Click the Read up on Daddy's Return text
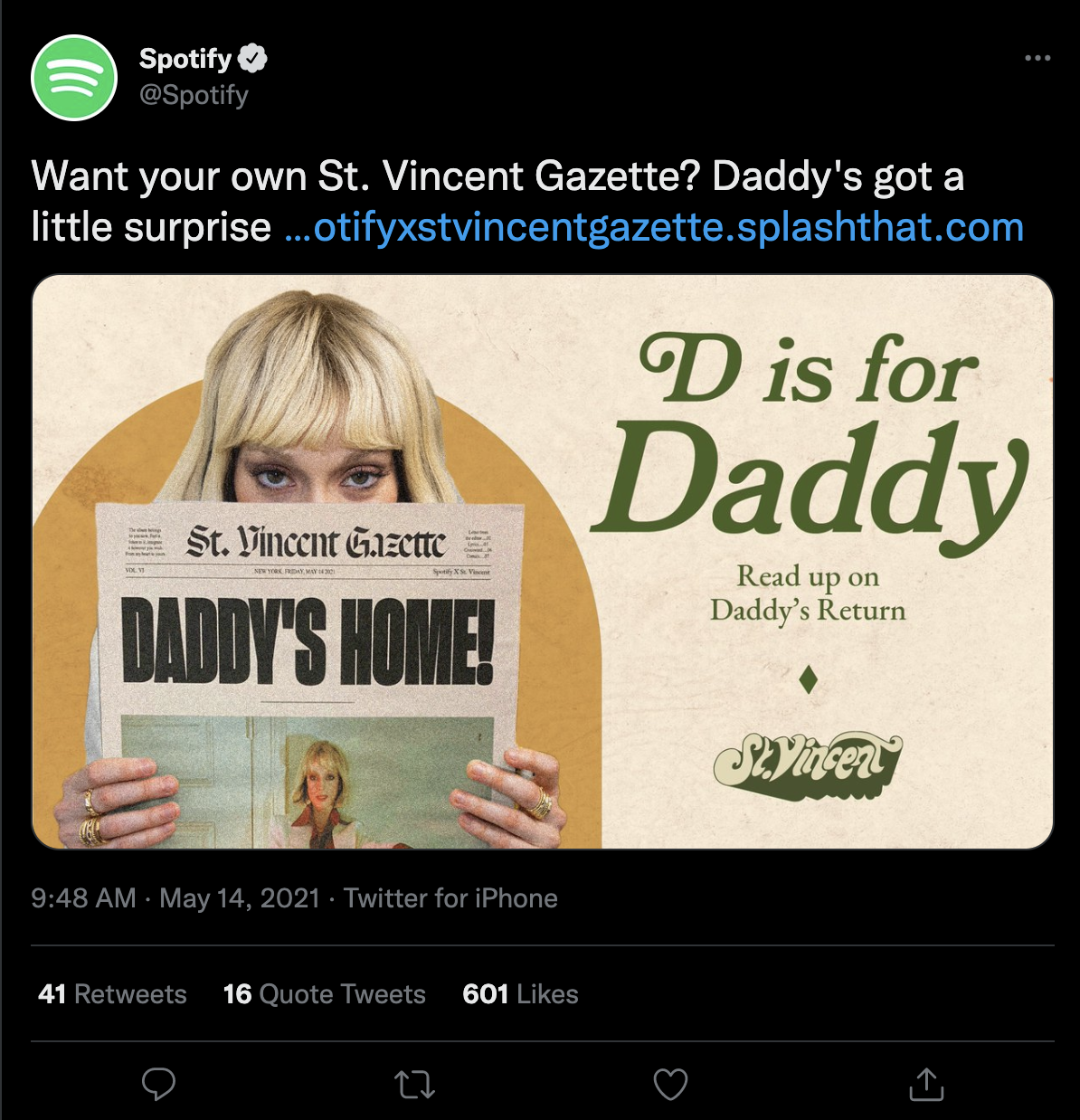This screenshot has height=1120, width=1080. [x=808, y=593]
